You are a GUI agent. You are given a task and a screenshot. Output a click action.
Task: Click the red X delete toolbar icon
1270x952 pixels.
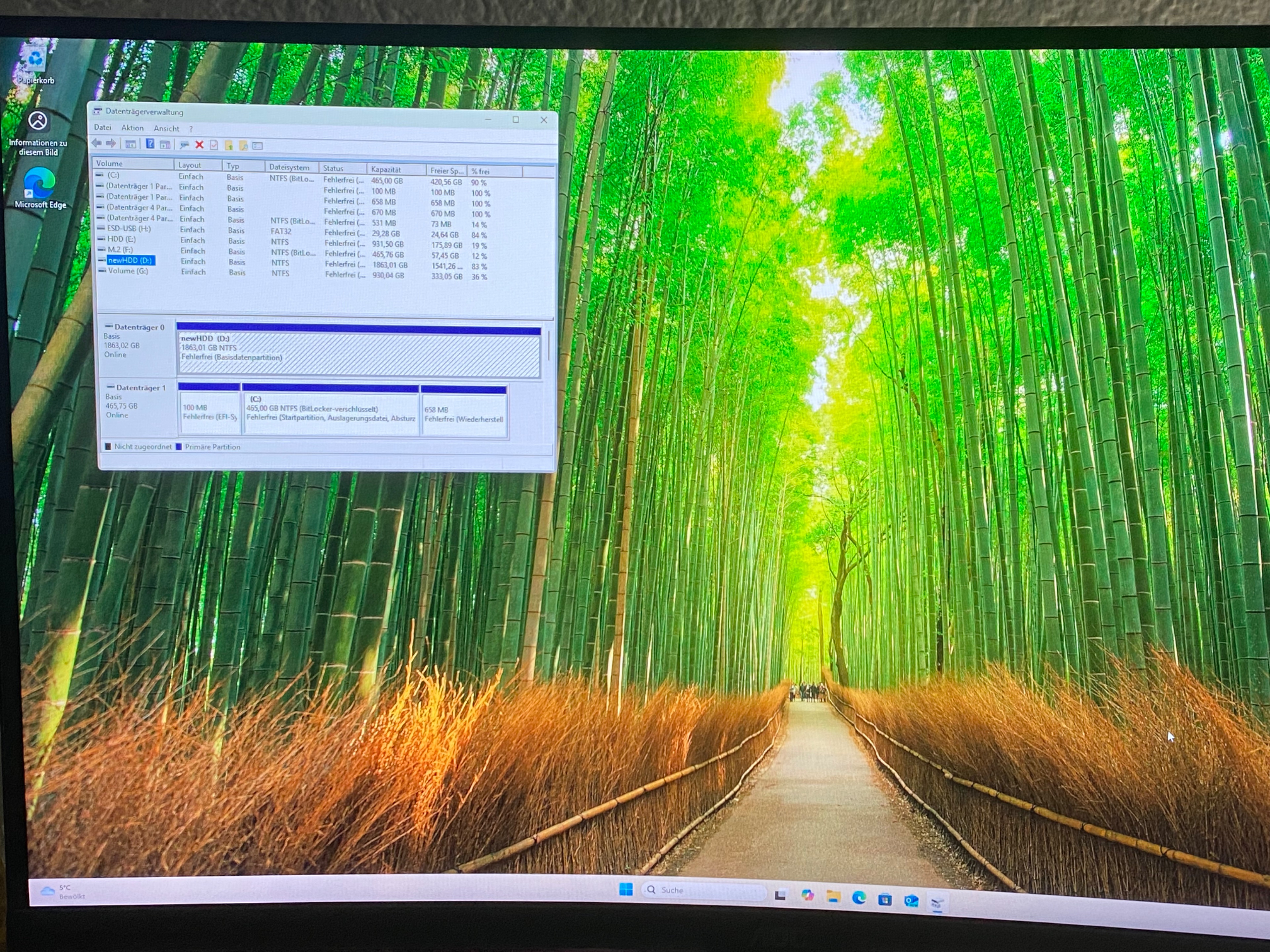(x=199, y=144)
